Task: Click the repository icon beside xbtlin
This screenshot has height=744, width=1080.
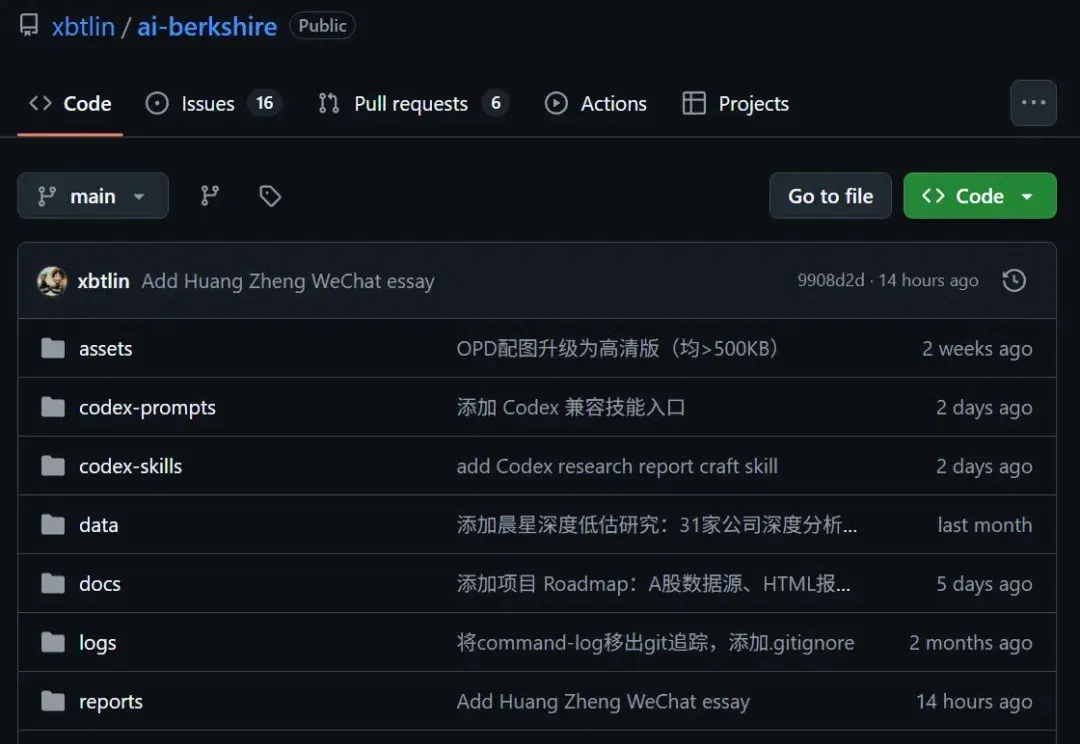Action: 29,26
